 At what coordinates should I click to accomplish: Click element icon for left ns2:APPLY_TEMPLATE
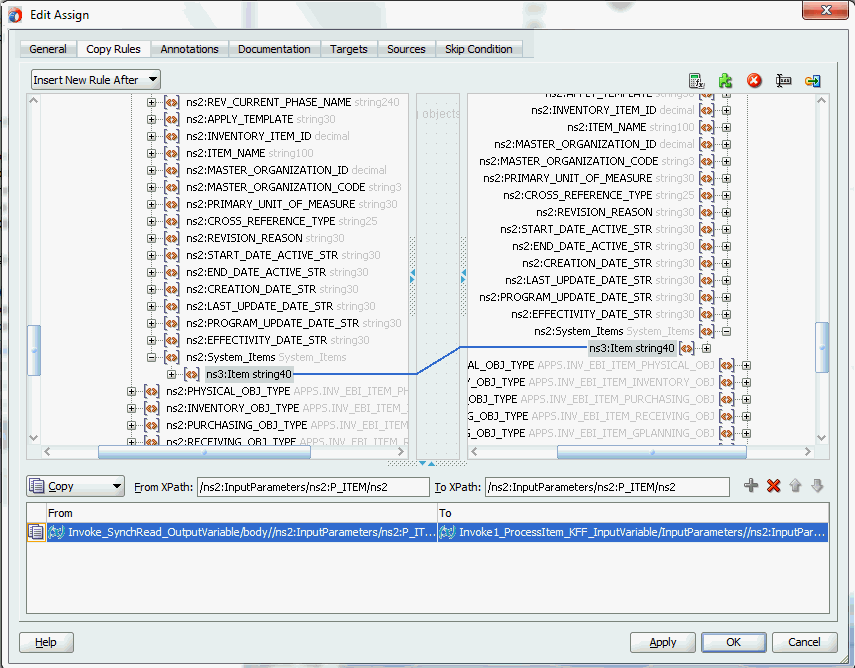click(171, 119)
